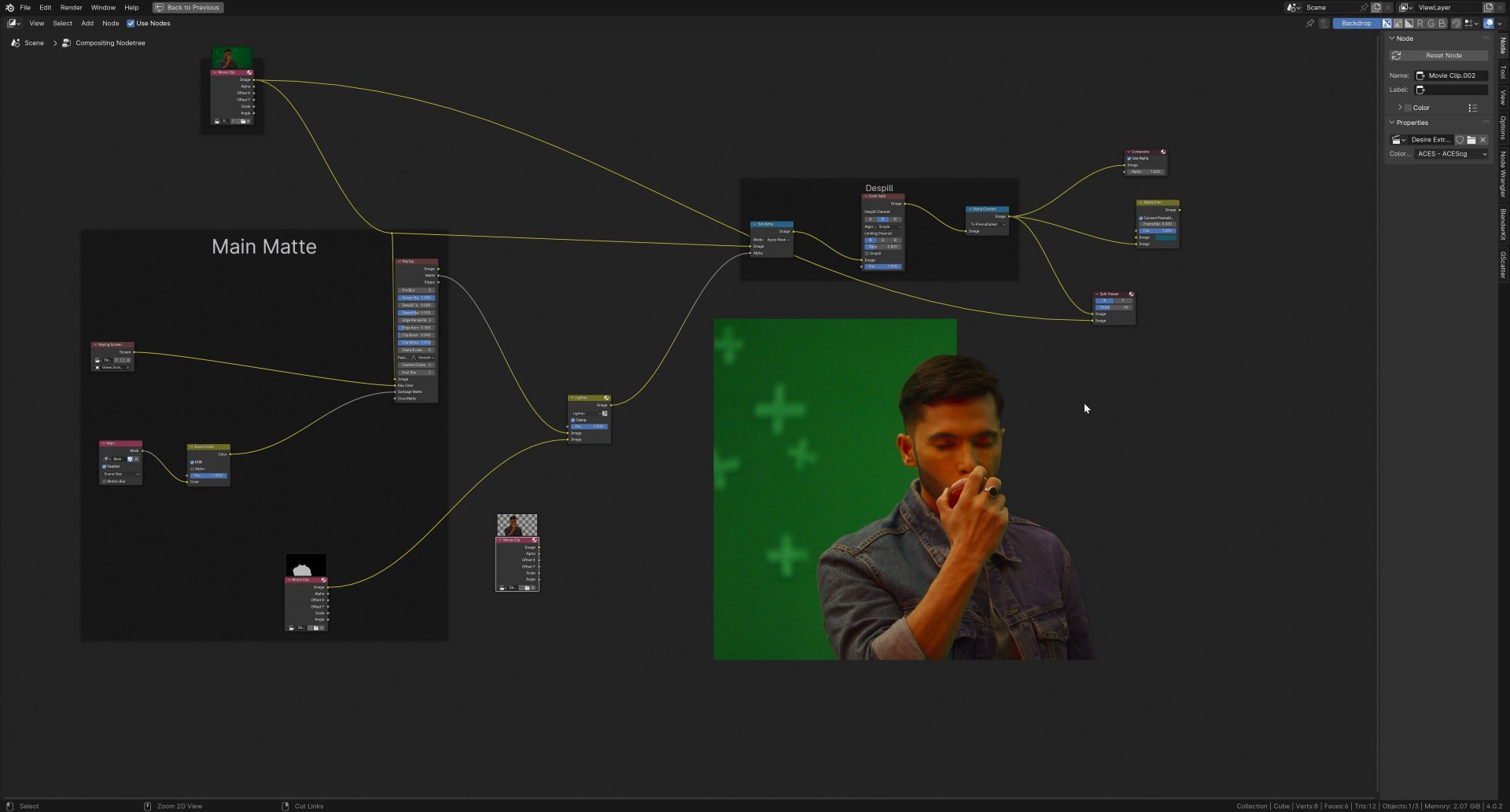Open the snap node element dropdown
Image resolution: width=1510 pixels, height=812 pixels.
[x=1471, y=24]
